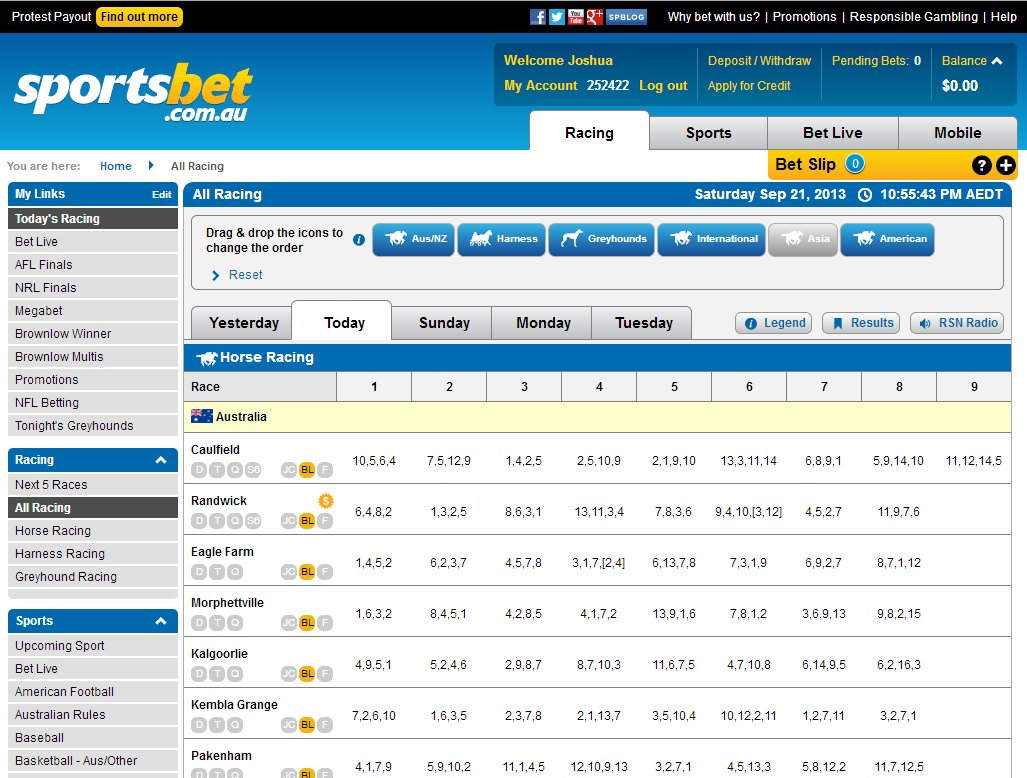This screenshot has width=1027, height=778.
Task: Click the Bet Slip count badge
Action: tap(855, 164)
